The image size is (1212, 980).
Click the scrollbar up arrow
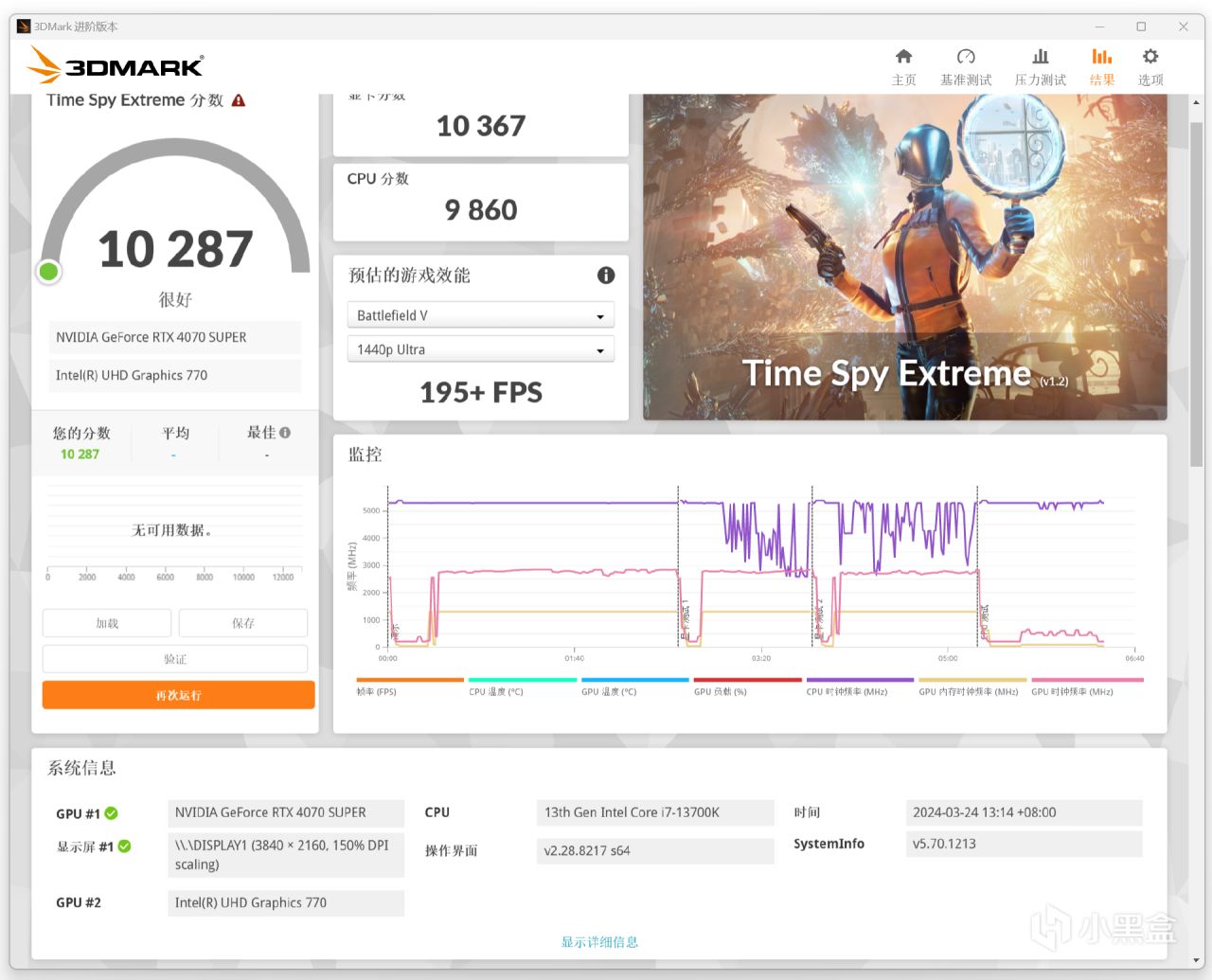(1196, 101)
